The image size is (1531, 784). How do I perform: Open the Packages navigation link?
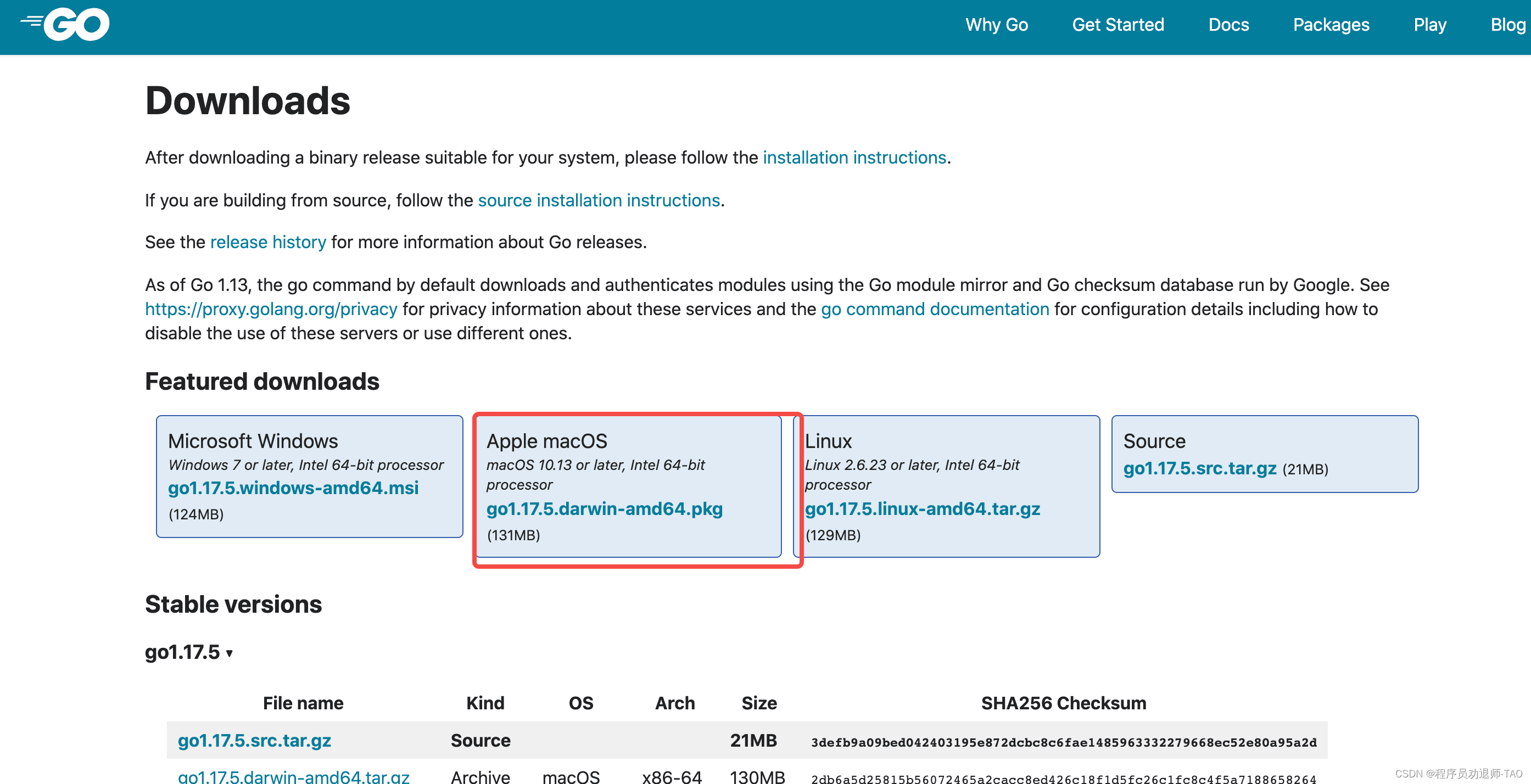(1331, 25)
